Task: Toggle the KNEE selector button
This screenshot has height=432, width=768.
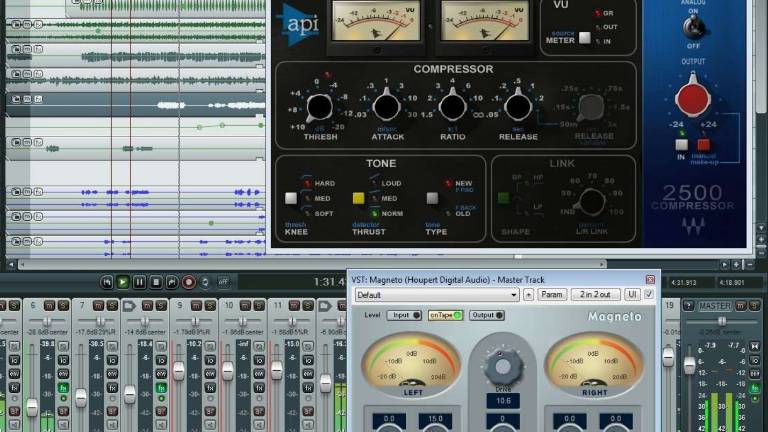Action: tap(291, 198)
